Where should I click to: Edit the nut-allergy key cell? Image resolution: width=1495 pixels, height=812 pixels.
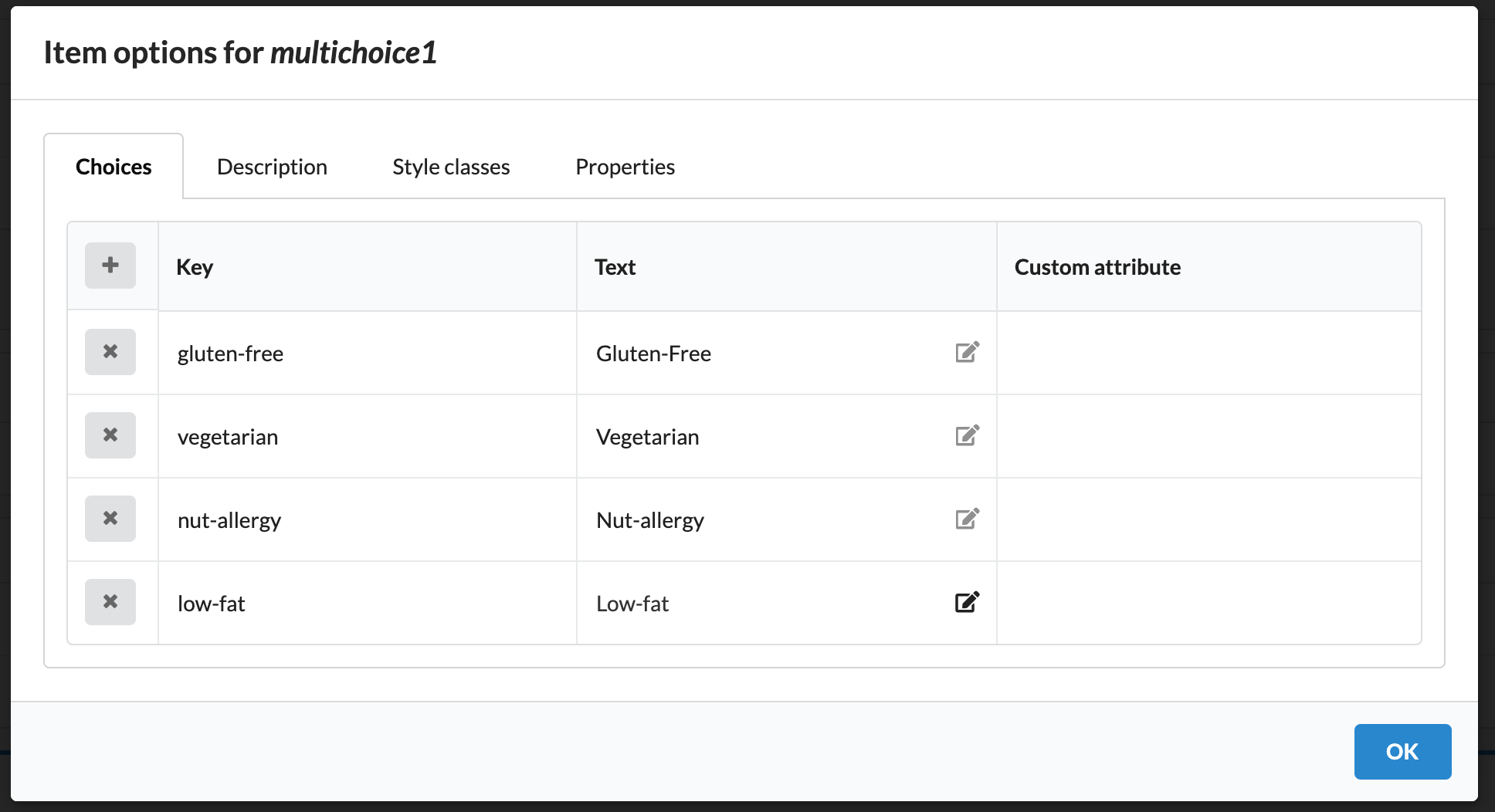tap(368, 520)
